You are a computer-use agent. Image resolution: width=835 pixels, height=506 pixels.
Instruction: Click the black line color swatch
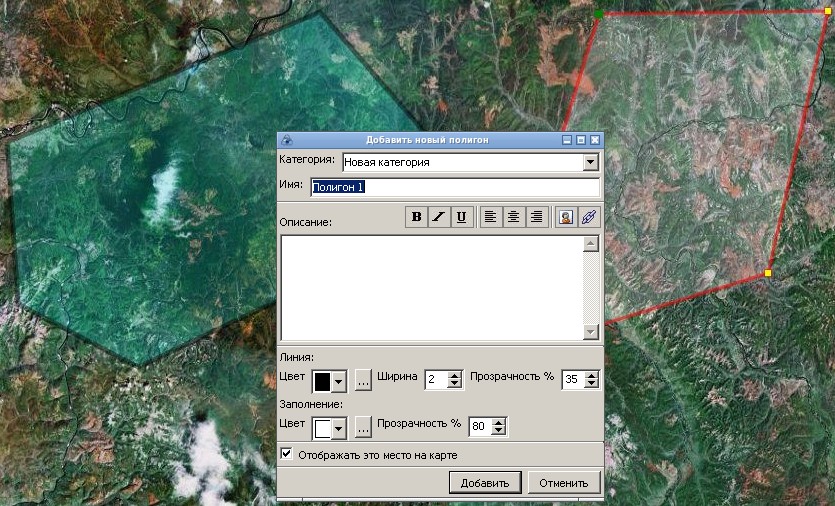coord(323,381)
